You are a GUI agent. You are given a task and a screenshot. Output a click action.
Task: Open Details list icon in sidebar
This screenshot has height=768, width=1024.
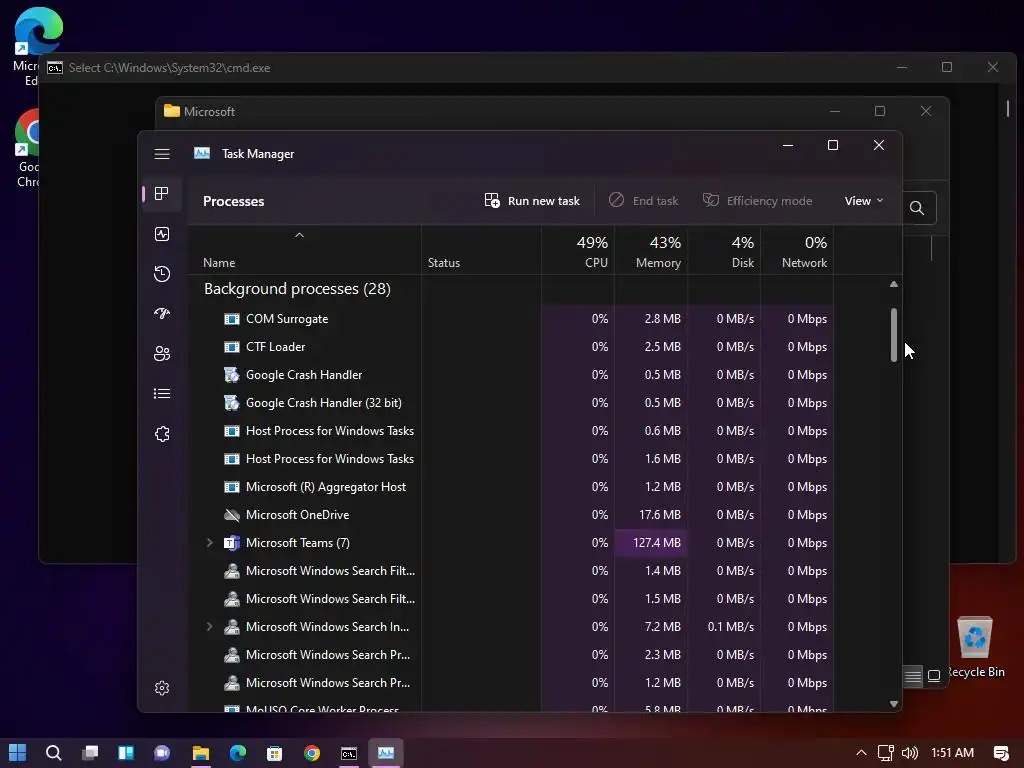click(162, 394)
